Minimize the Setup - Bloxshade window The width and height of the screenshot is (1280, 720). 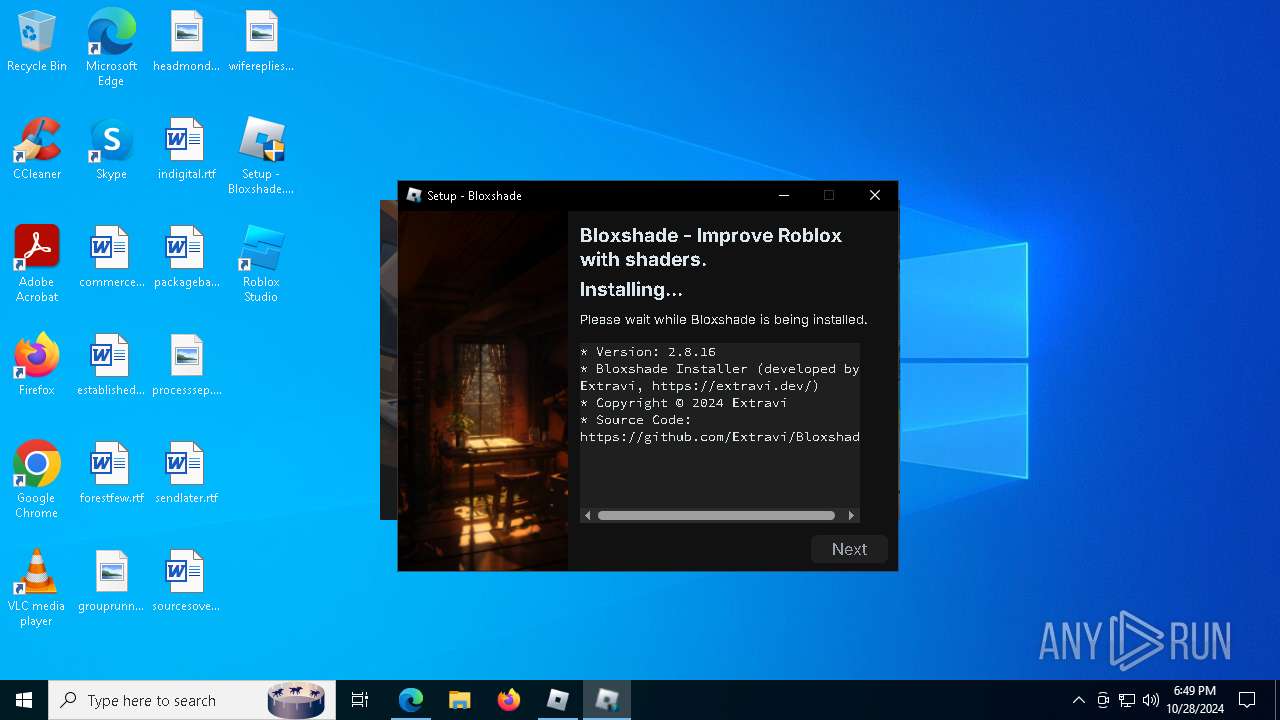[784, 195]
